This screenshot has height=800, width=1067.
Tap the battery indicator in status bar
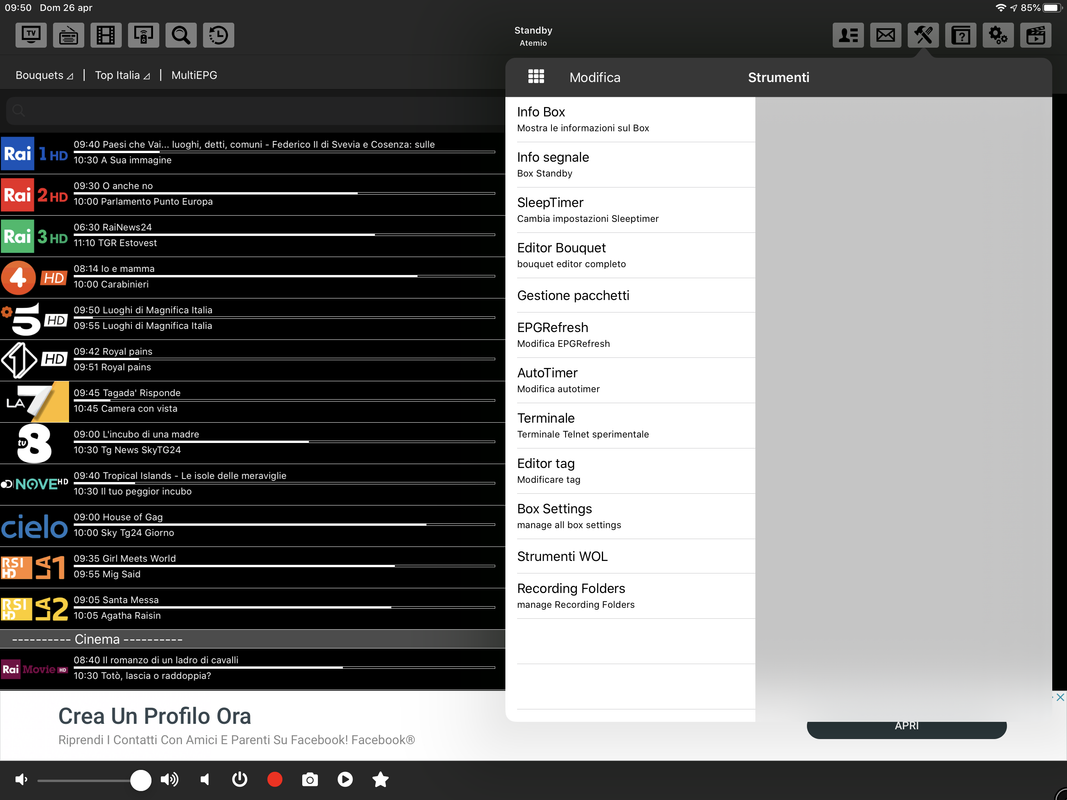(x=1052, y=7)
